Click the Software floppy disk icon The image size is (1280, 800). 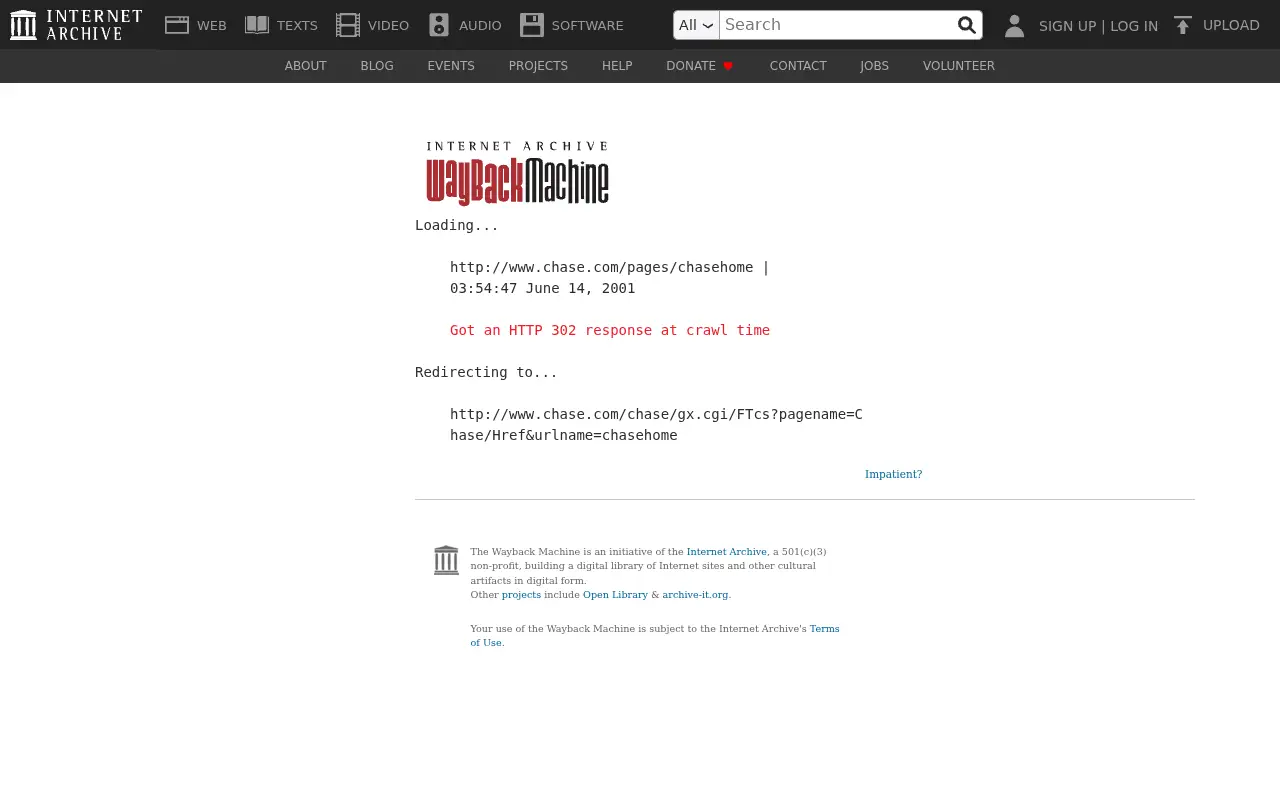[x=531, y=25]
